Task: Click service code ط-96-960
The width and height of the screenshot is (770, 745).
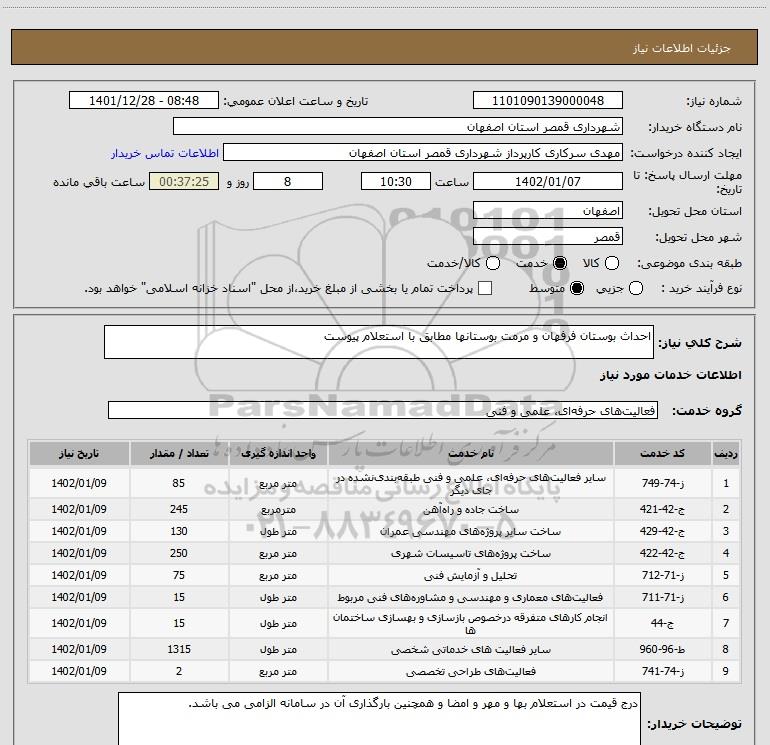Action: coord(662,649)
